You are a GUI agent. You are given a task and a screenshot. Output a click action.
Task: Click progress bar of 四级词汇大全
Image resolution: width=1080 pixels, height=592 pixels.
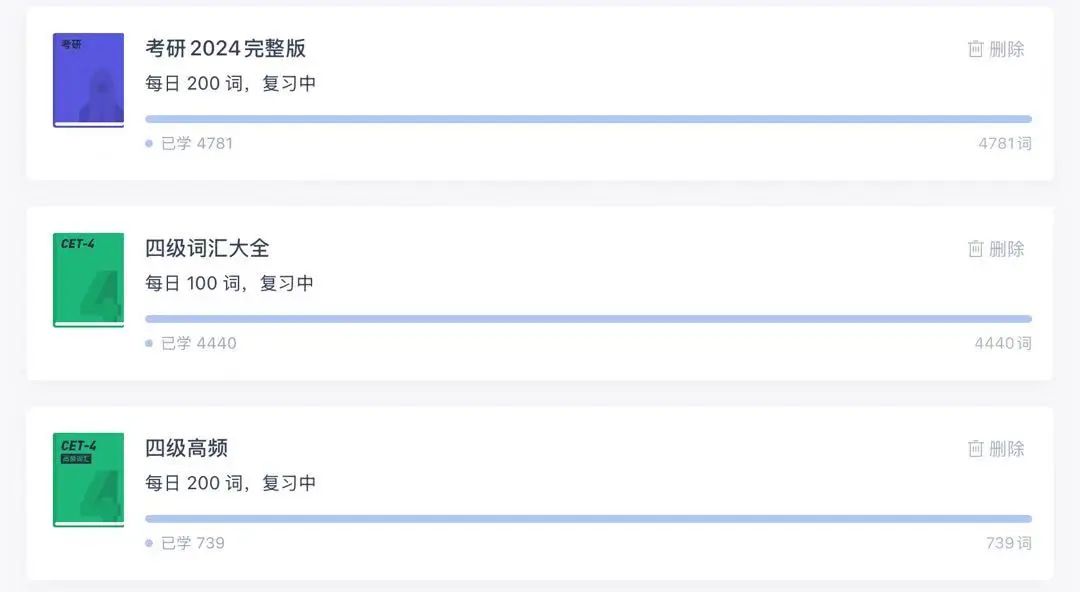[588, 319]
